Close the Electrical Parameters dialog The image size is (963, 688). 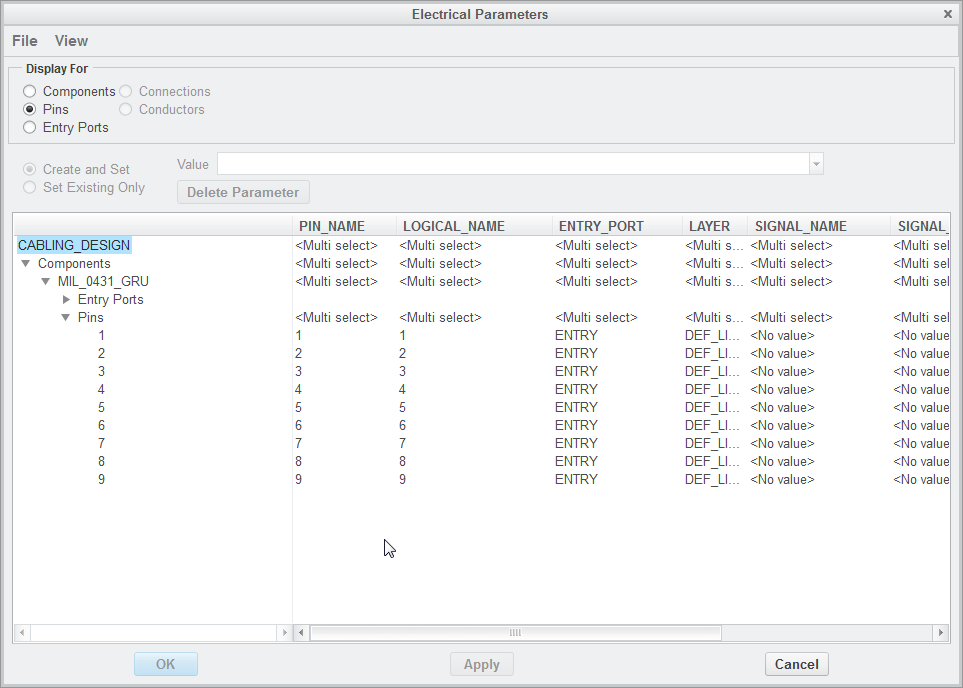coord(948,14)
